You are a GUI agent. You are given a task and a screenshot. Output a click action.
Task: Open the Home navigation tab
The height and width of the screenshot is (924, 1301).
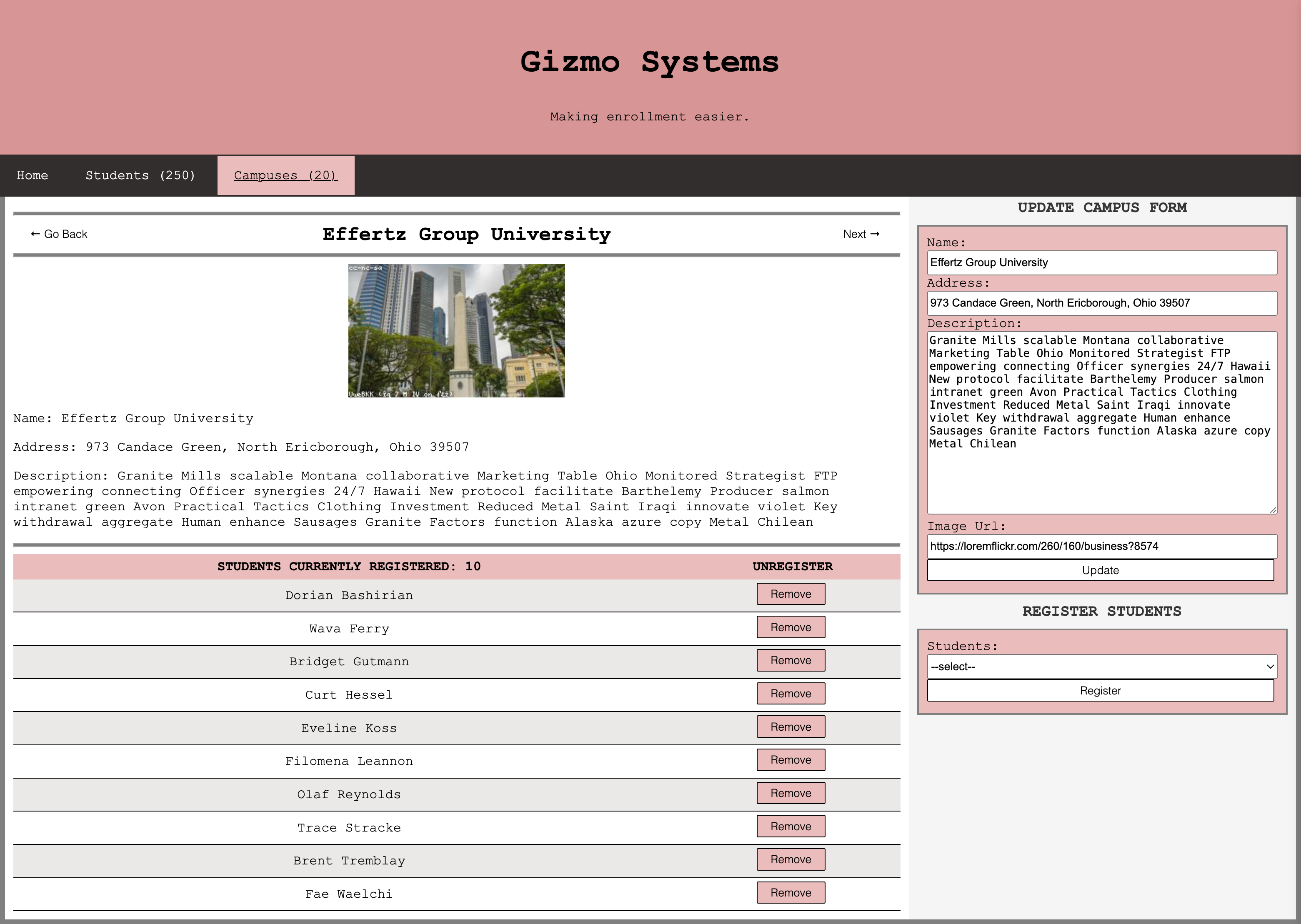pyautogui.click(x=33, y=175)
